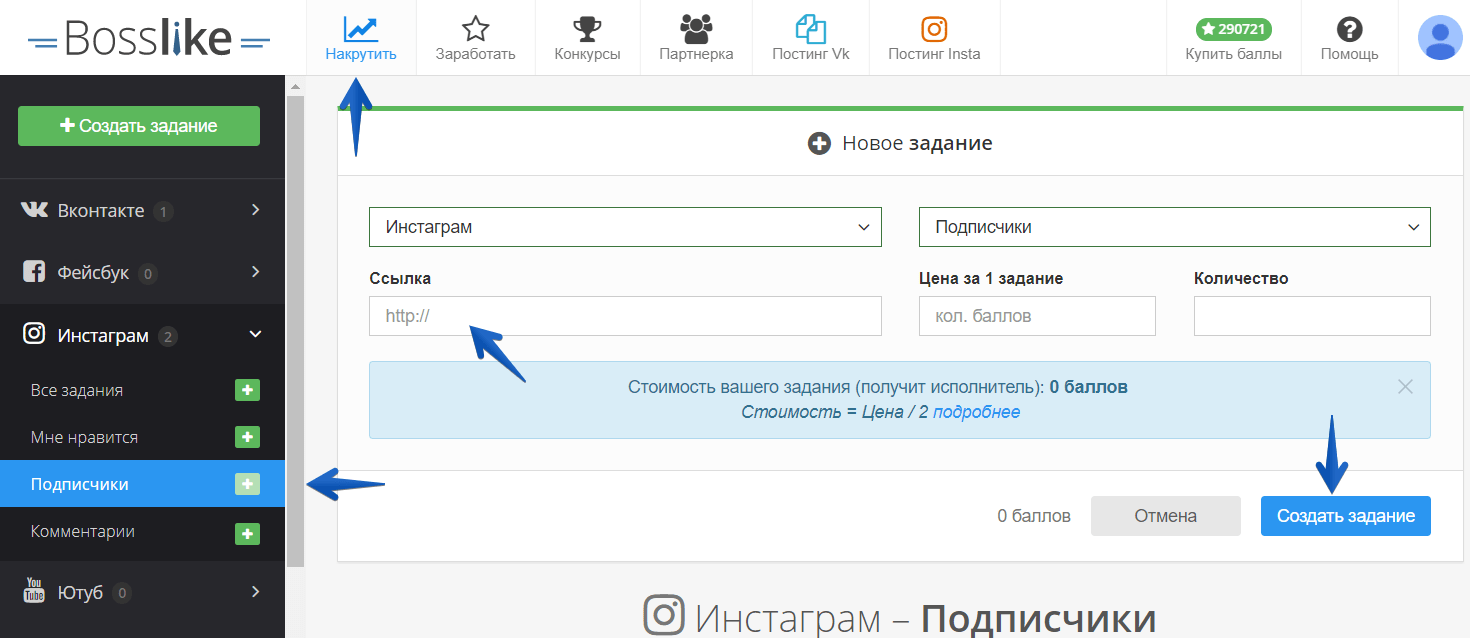Click the sidebar vertical scrollbar thumb
The height and width of the screenshot is (638, 1470).
[x=295, y=332]
